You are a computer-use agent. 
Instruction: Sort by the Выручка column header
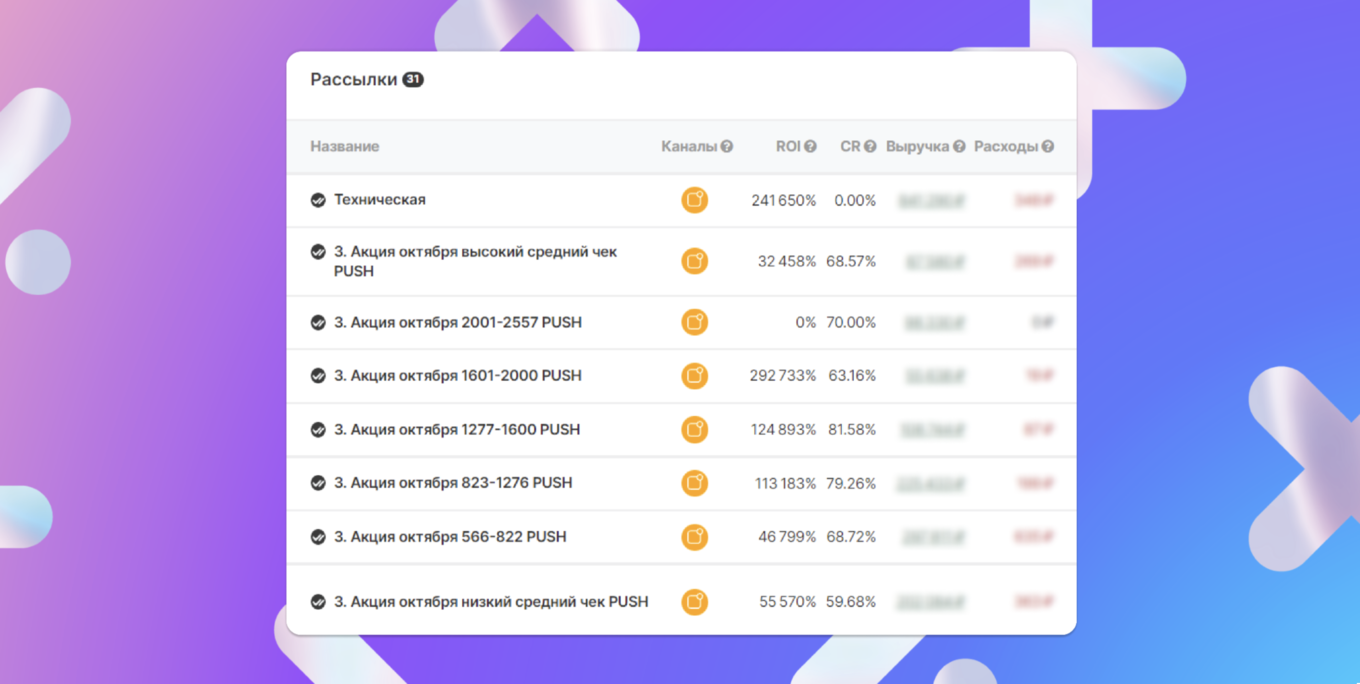point(917,146)
